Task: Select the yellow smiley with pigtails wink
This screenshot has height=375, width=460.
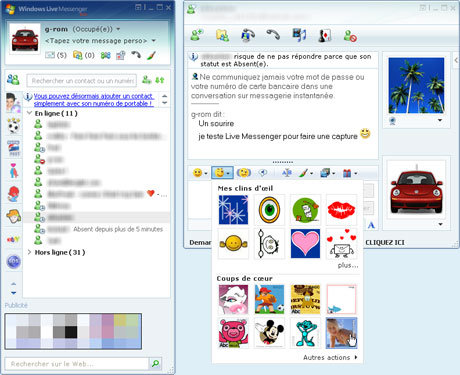Action: (233, 243)
